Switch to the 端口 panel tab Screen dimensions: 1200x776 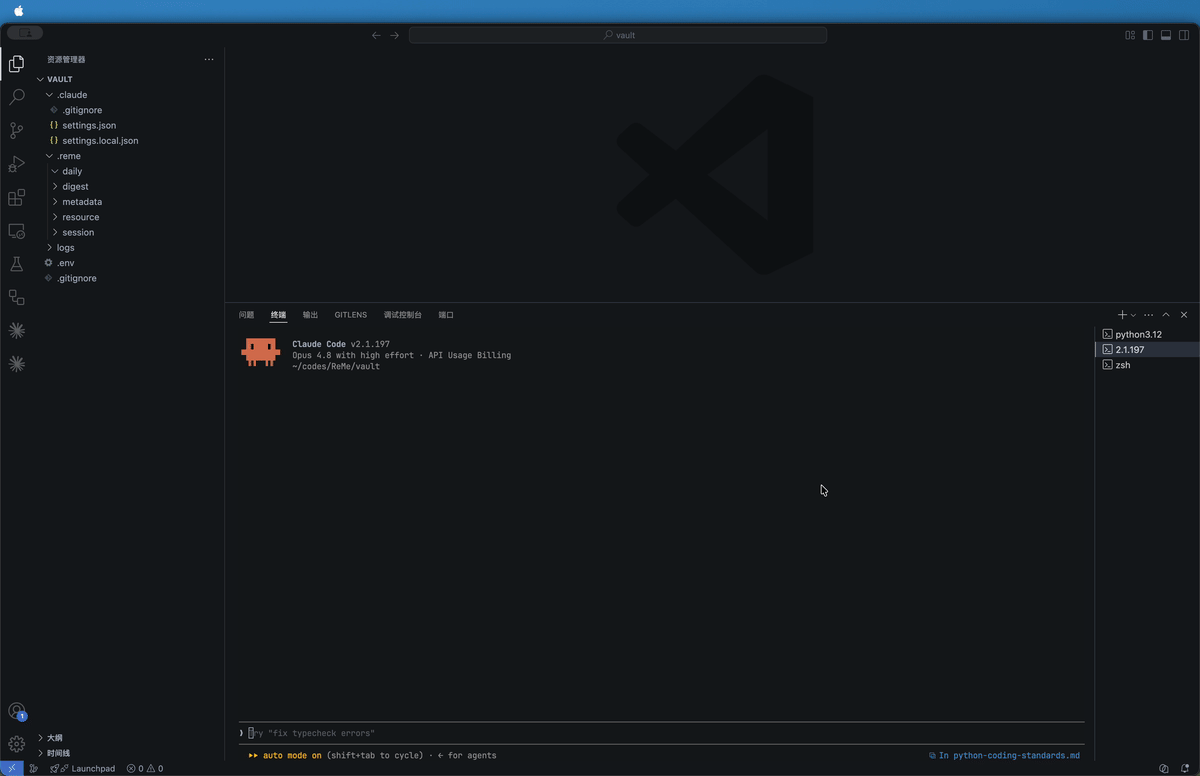[446, 315]
